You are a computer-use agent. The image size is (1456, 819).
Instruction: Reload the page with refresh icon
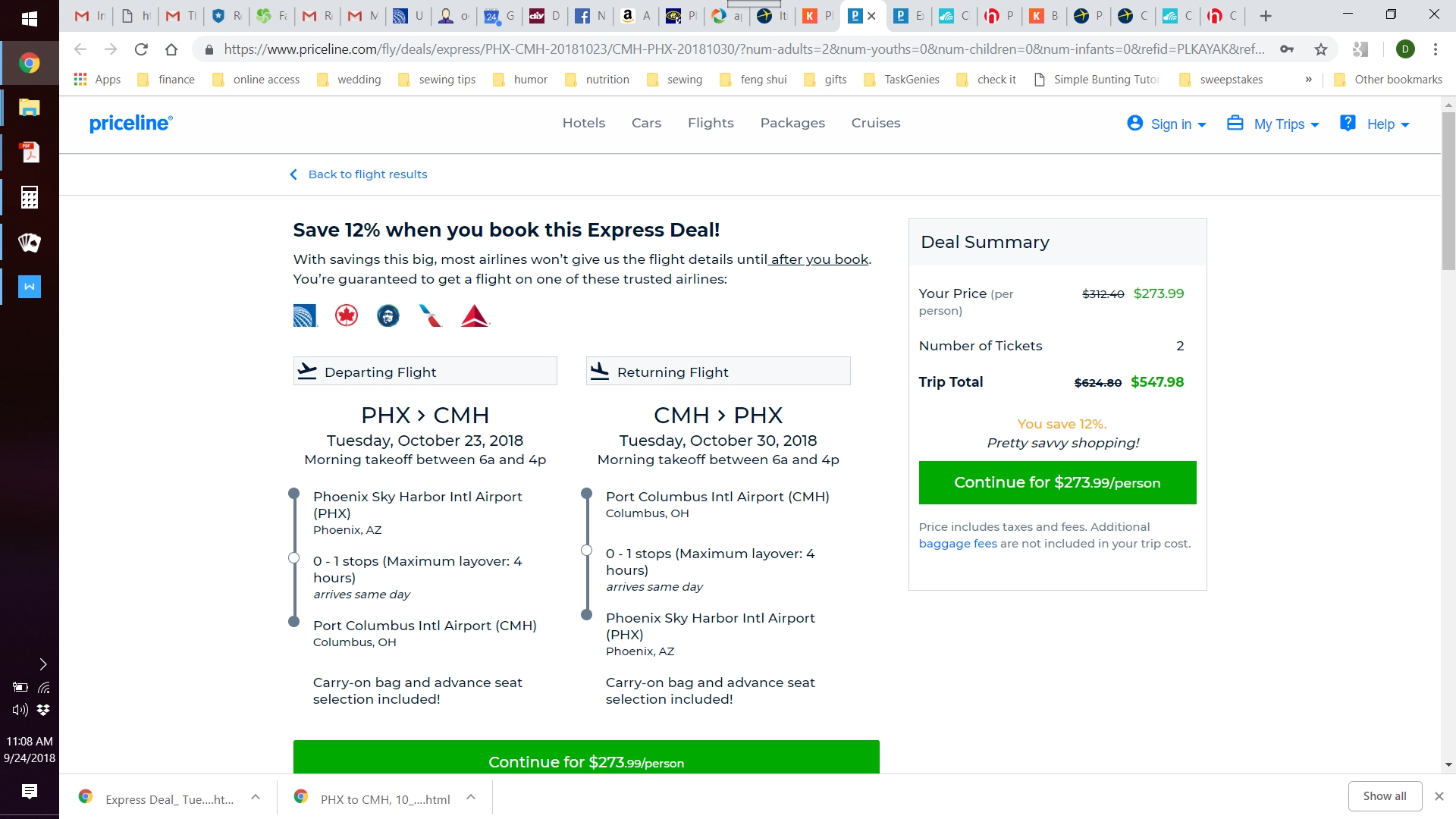[x=141, y=49]
